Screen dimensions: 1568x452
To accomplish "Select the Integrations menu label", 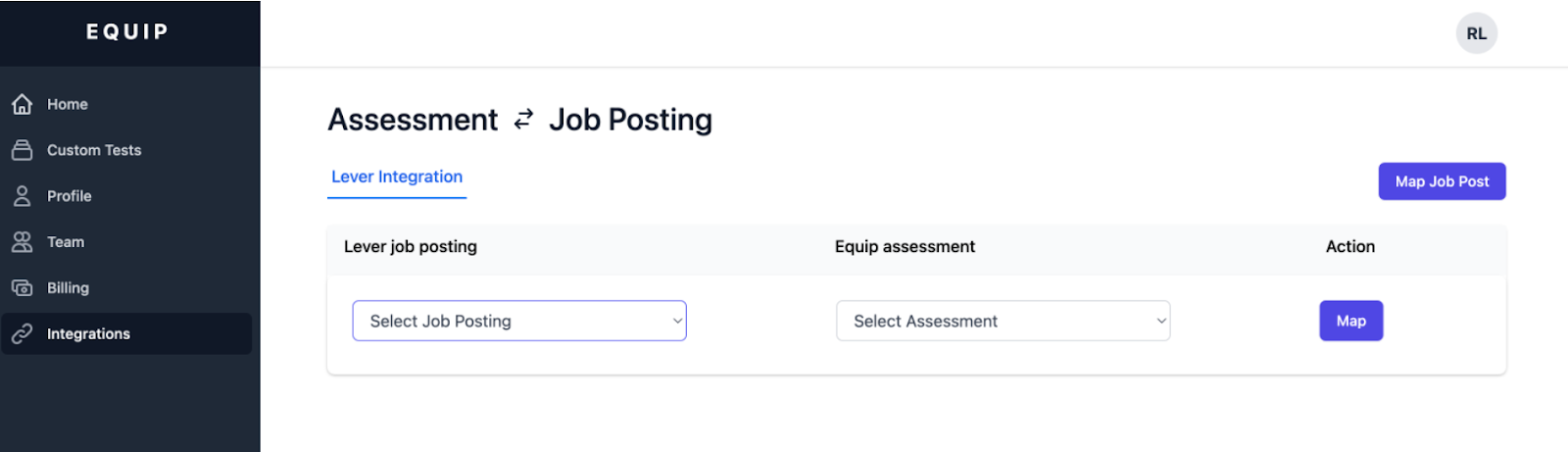I will pyautogui.click(x=88, y=334).
